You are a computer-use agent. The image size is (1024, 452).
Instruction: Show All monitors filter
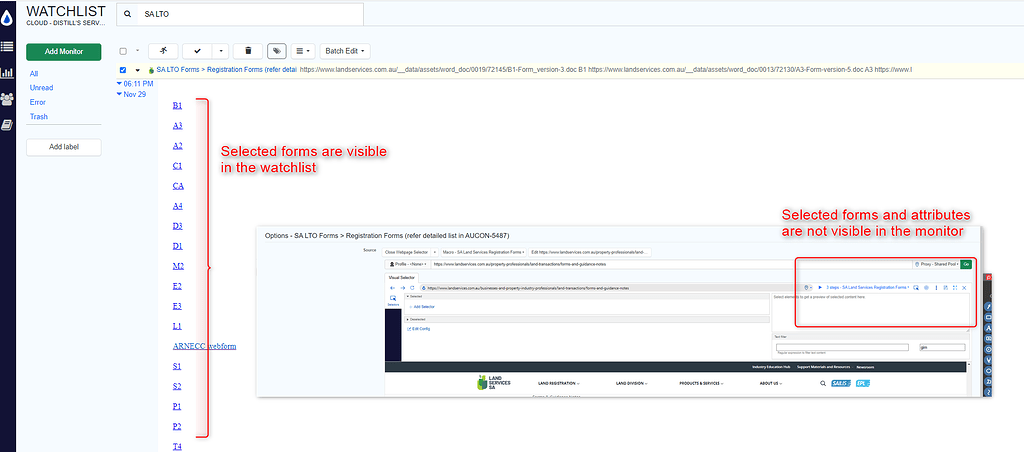point(34,74)
